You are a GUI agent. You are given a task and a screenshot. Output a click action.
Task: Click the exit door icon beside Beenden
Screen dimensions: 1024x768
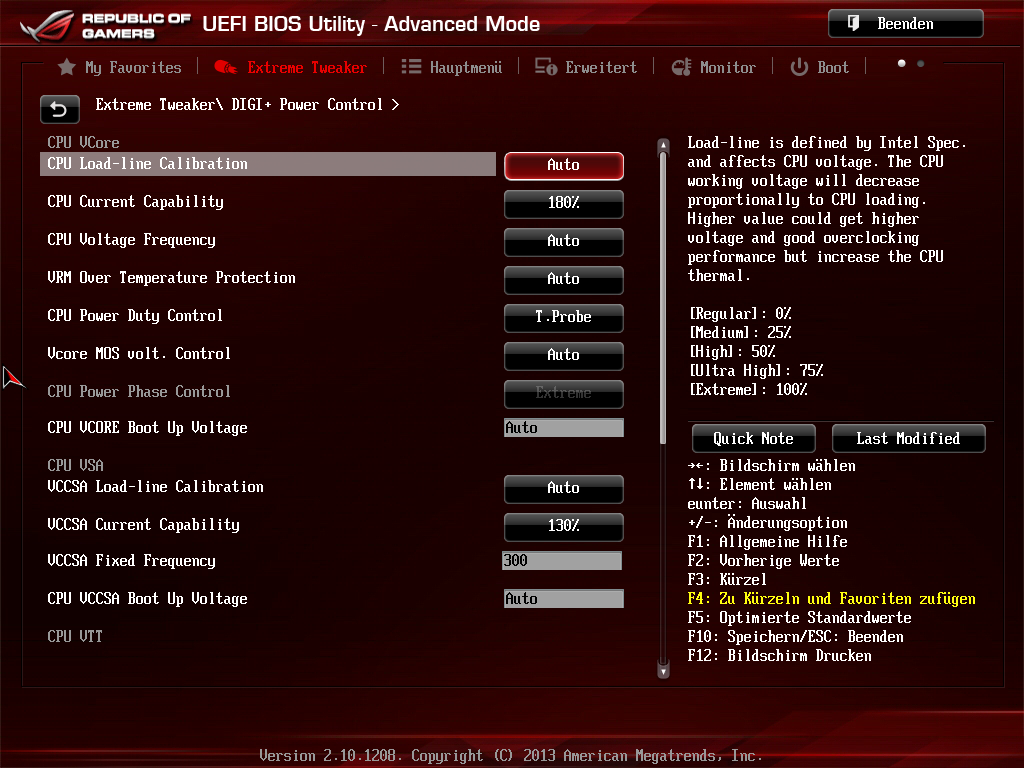pyautogui.click(x=853, y=24)
